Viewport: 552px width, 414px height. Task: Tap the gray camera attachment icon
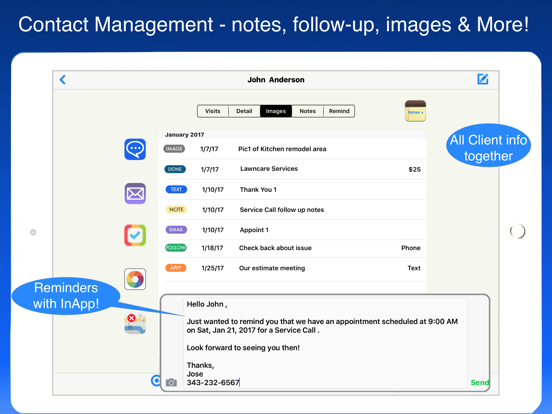pyautogui.click(x=171, y=382)
